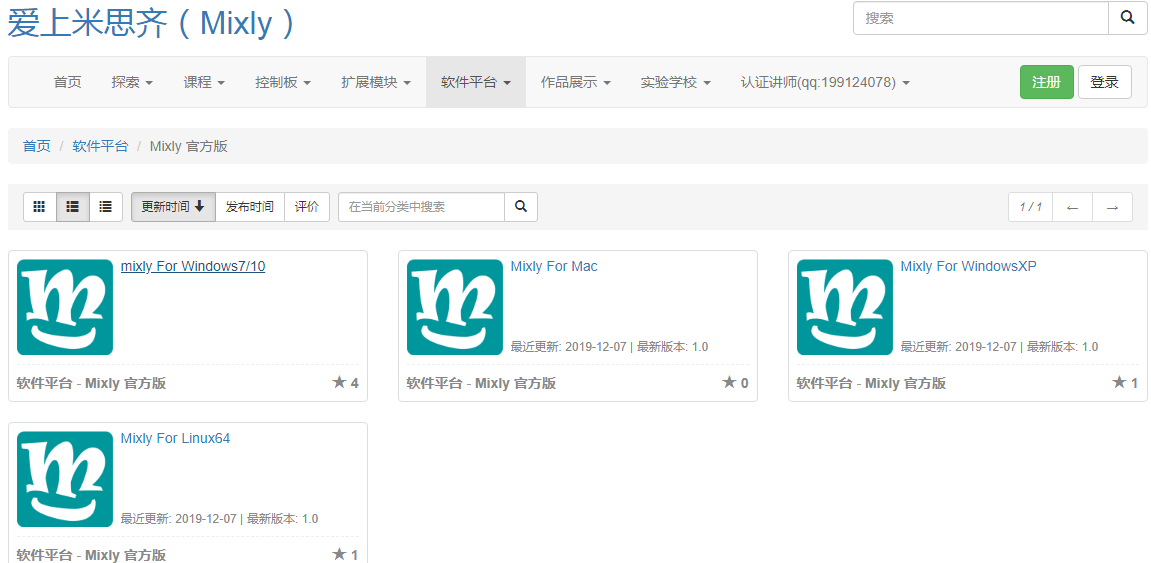Go to previous page arrow

(1072, 207)
